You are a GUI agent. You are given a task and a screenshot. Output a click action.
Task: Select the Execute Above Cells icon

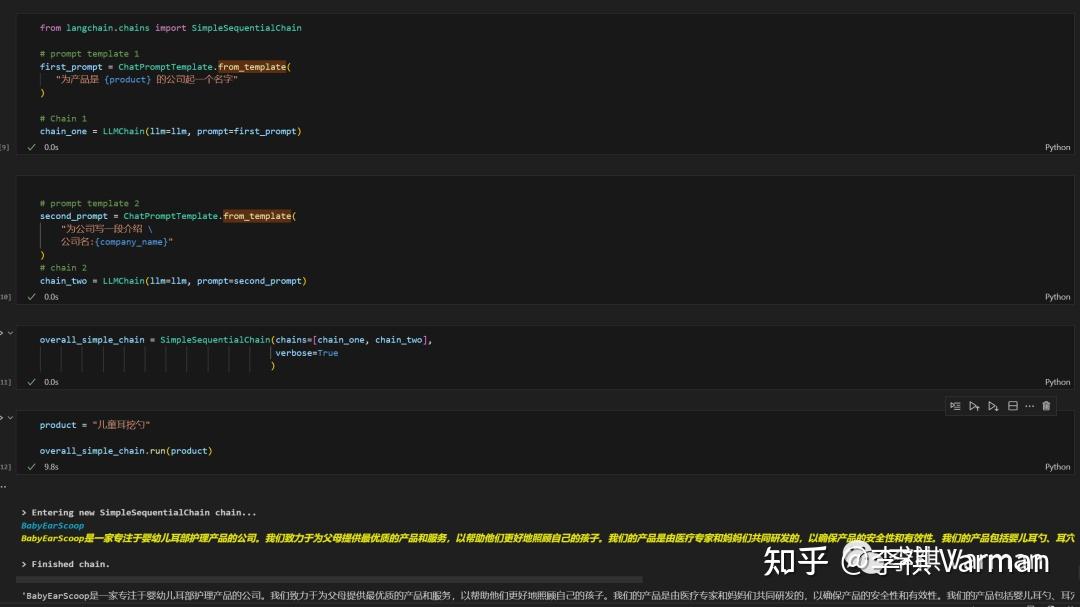(x=975, y=405)
